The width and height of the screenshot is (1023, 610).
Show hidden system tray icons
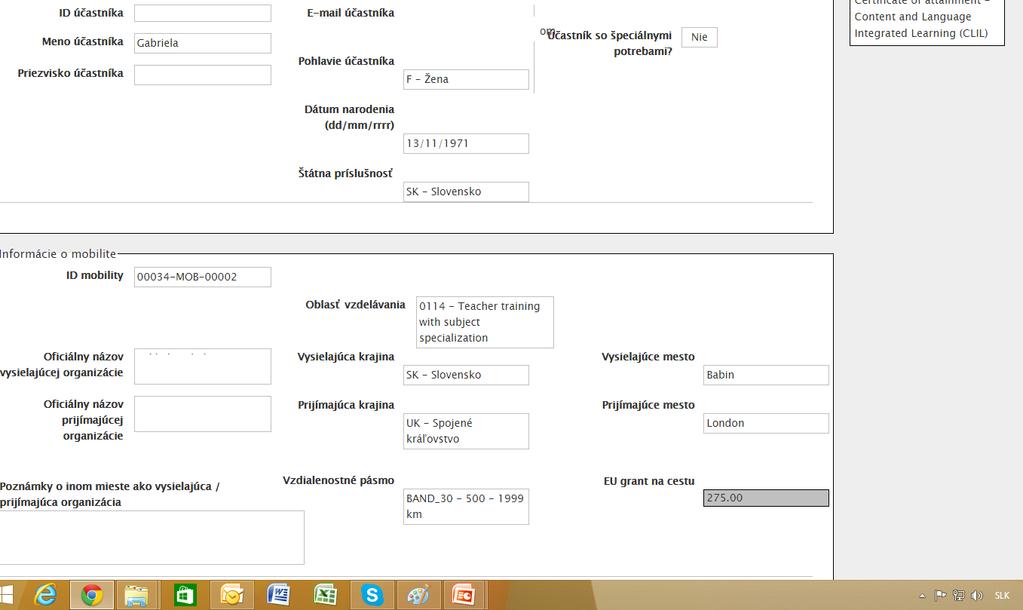tap(922, 596)
